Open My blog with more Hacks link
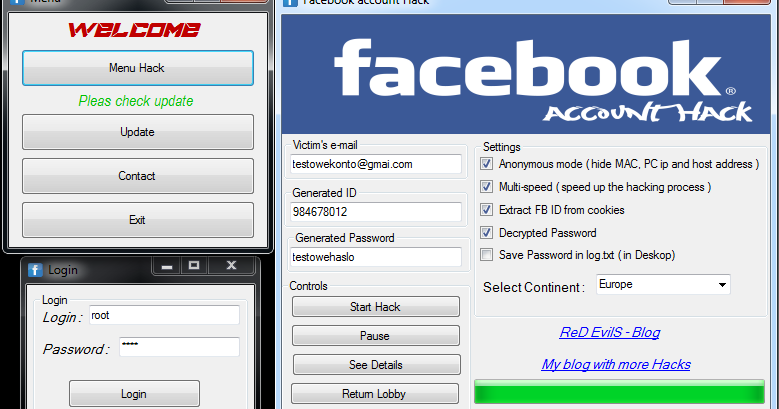This screenshot has height=409, width=779. (x=616, y=364)
